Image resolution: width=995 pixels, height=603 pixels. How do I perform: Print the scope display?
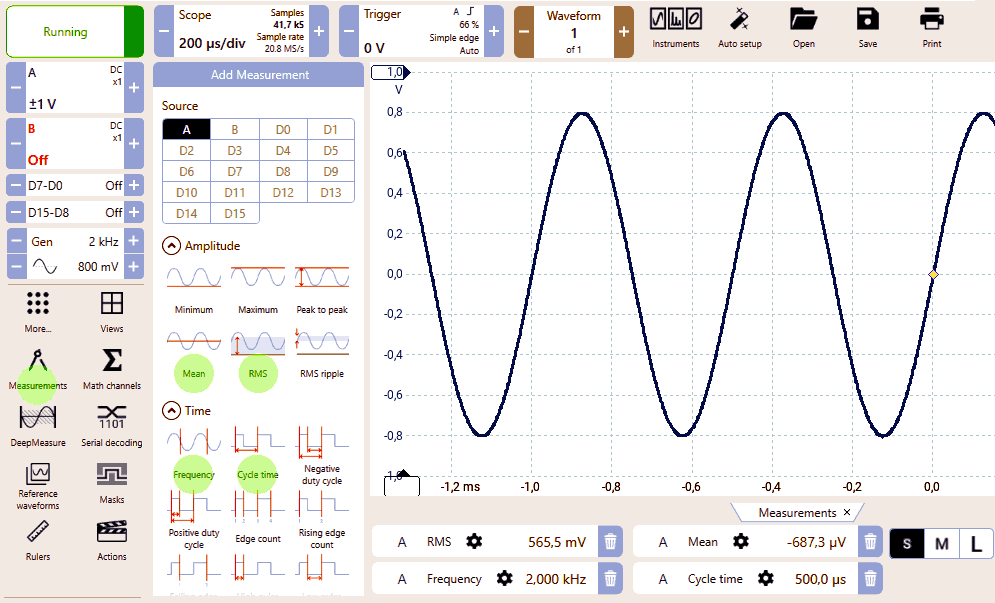click(932, 29)
